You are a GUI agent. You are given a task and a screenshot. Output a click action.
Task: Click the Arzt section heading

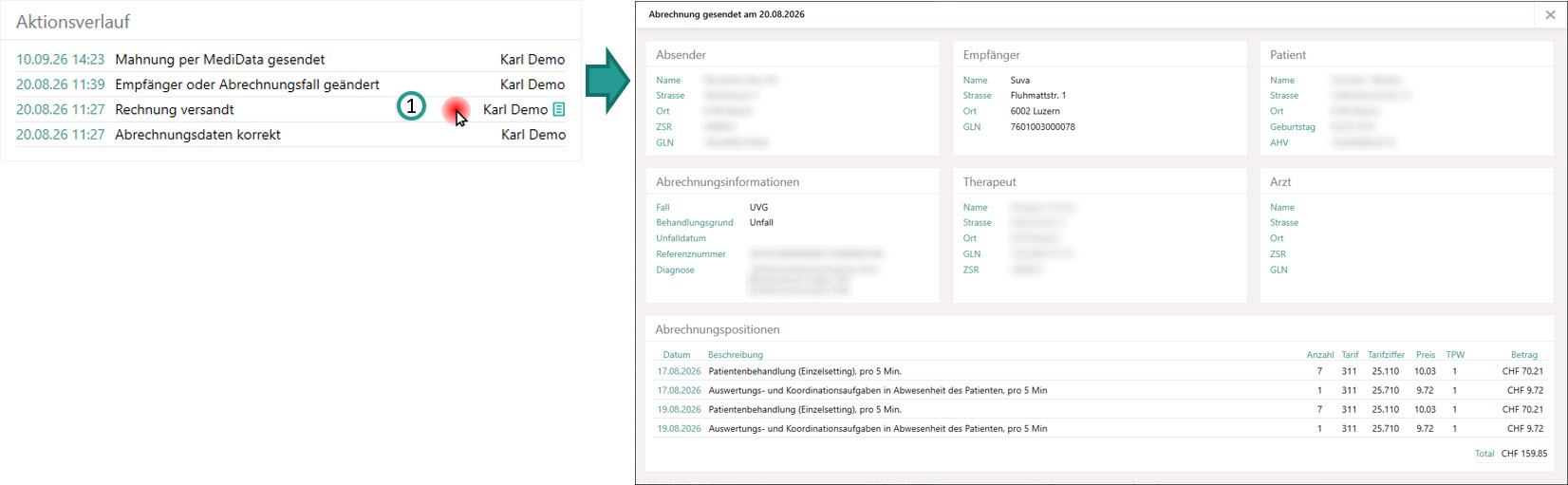(1280, 182)
